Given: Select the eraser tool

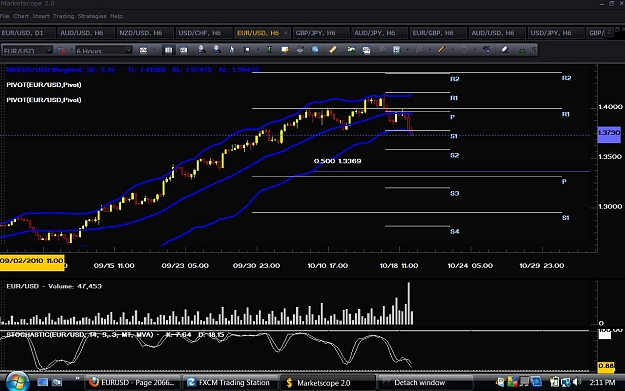Looking at the screenshot, I should click(x=505, y=50).
